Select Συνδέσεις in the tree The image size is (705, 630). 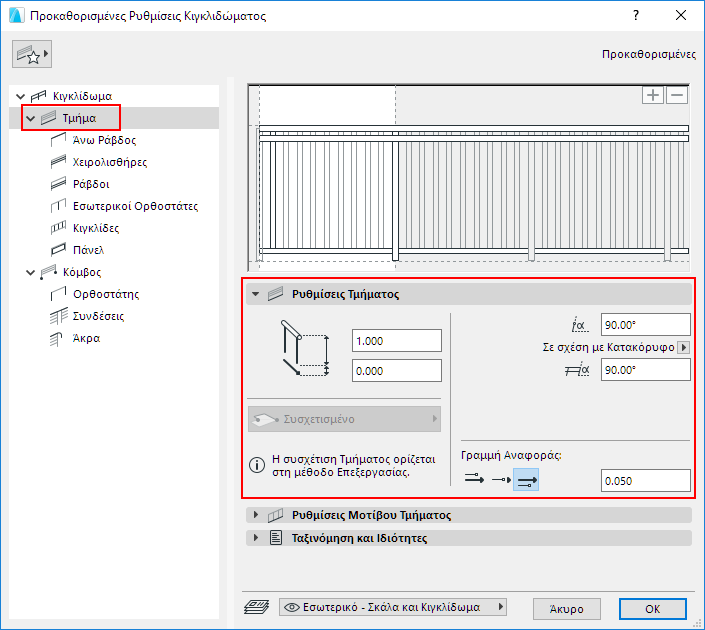pos(98,316)
